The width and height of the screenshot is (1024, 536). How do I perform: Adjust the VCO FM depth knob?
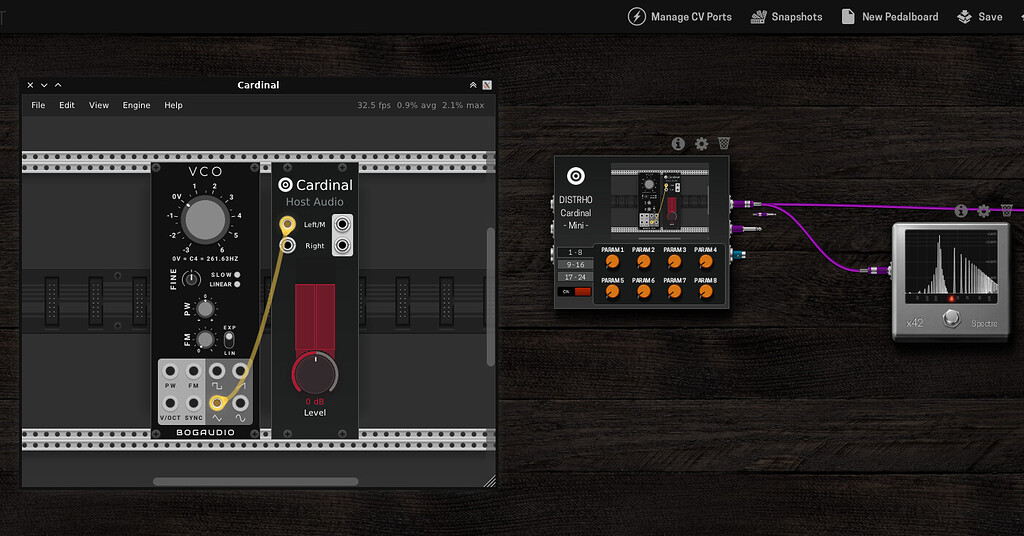pos(205,339)
